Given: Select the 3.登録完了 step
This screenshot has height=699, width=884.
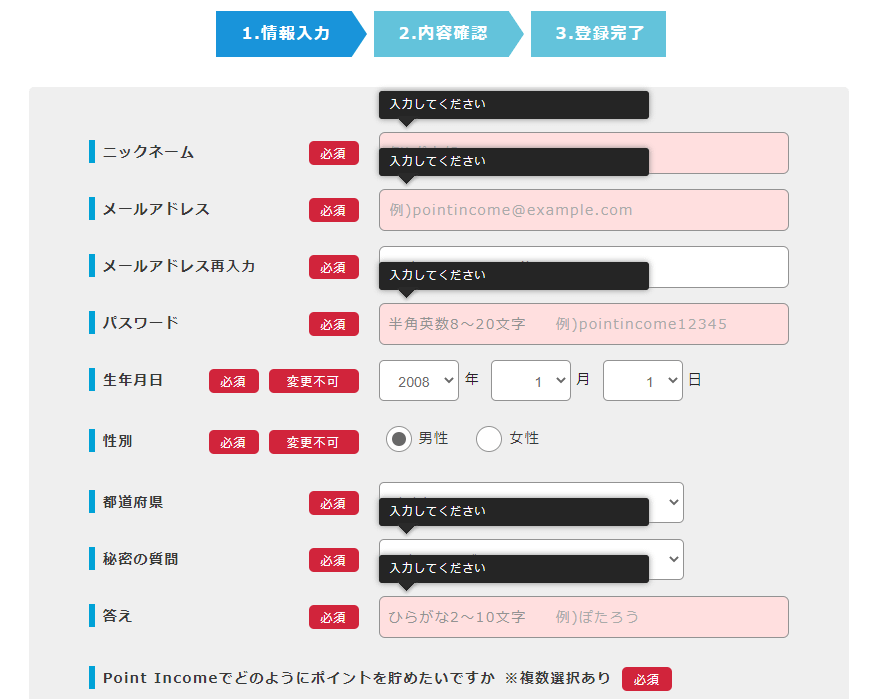Looking at the screenshot, I should 597,33.
